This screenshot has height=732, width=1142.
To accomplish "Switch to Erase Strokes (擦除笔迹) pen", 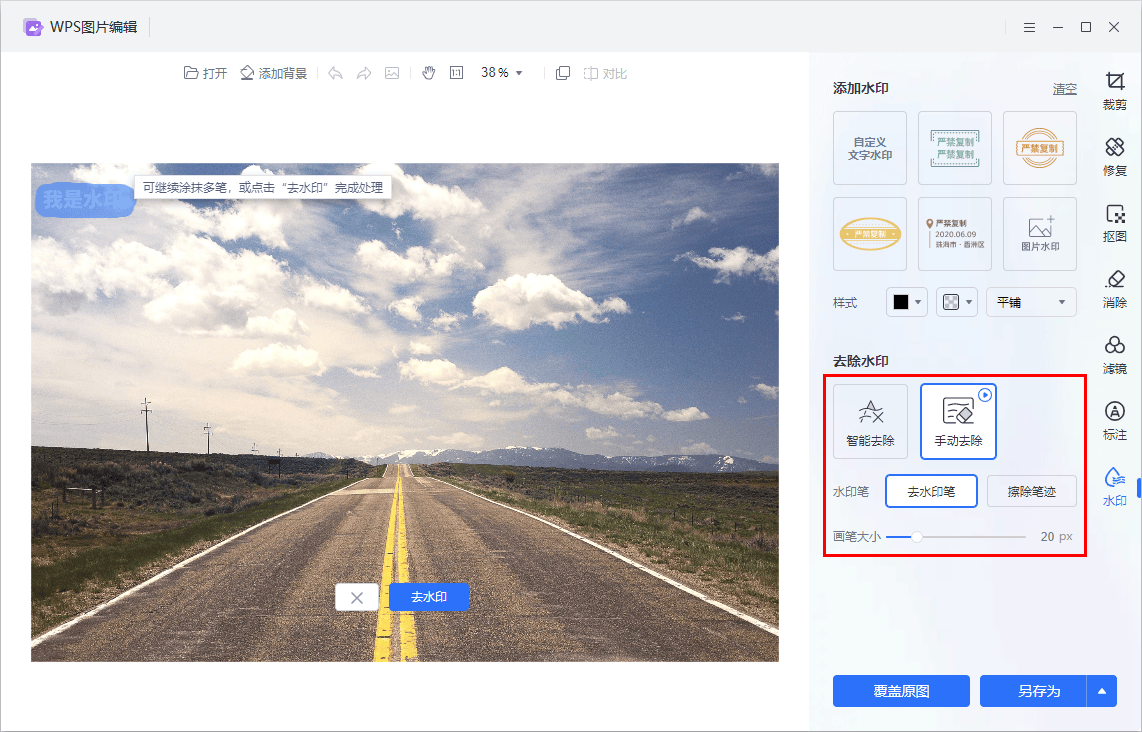I will (x=1031, y=491).
